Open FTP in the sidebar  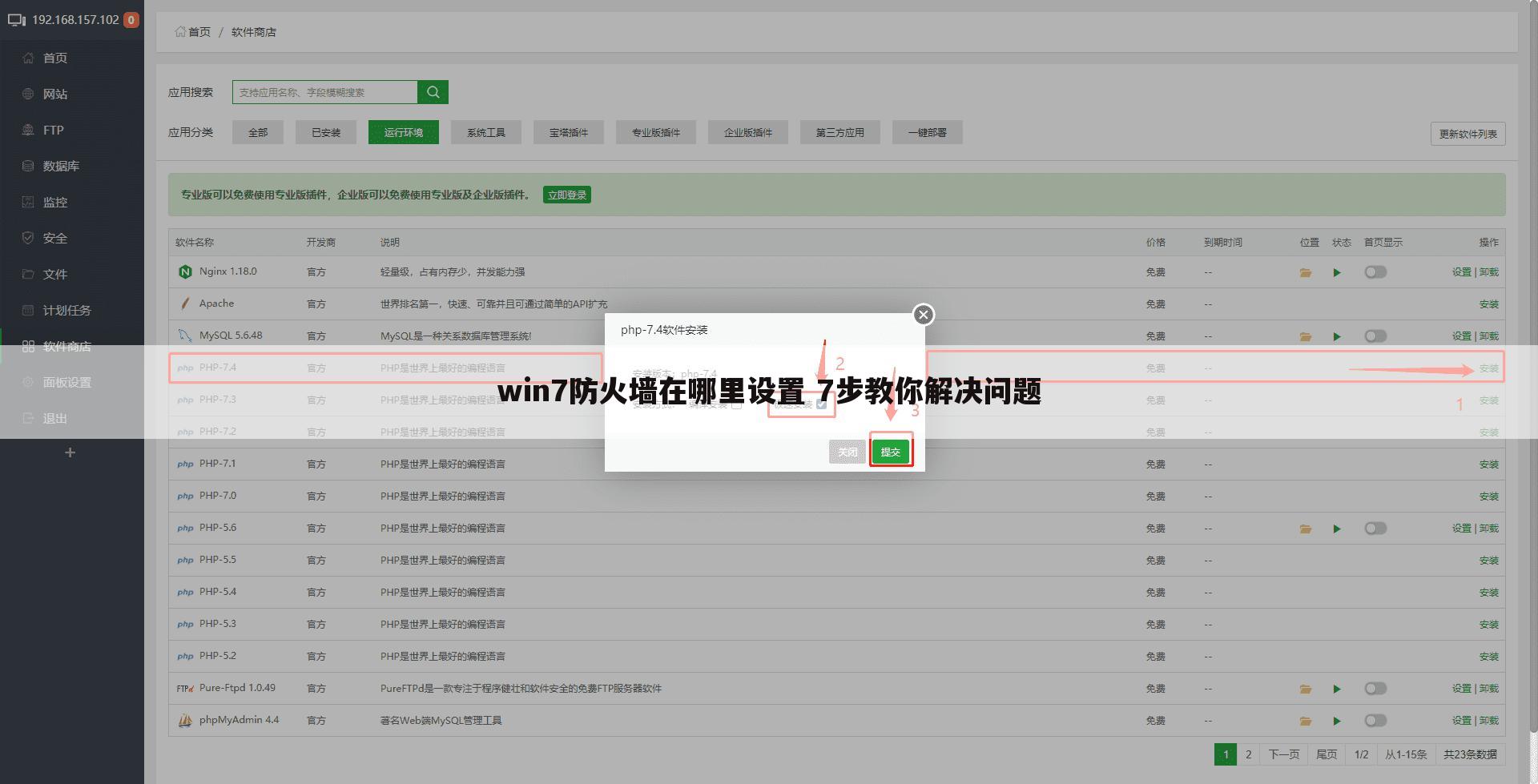[x=53, y=130]
